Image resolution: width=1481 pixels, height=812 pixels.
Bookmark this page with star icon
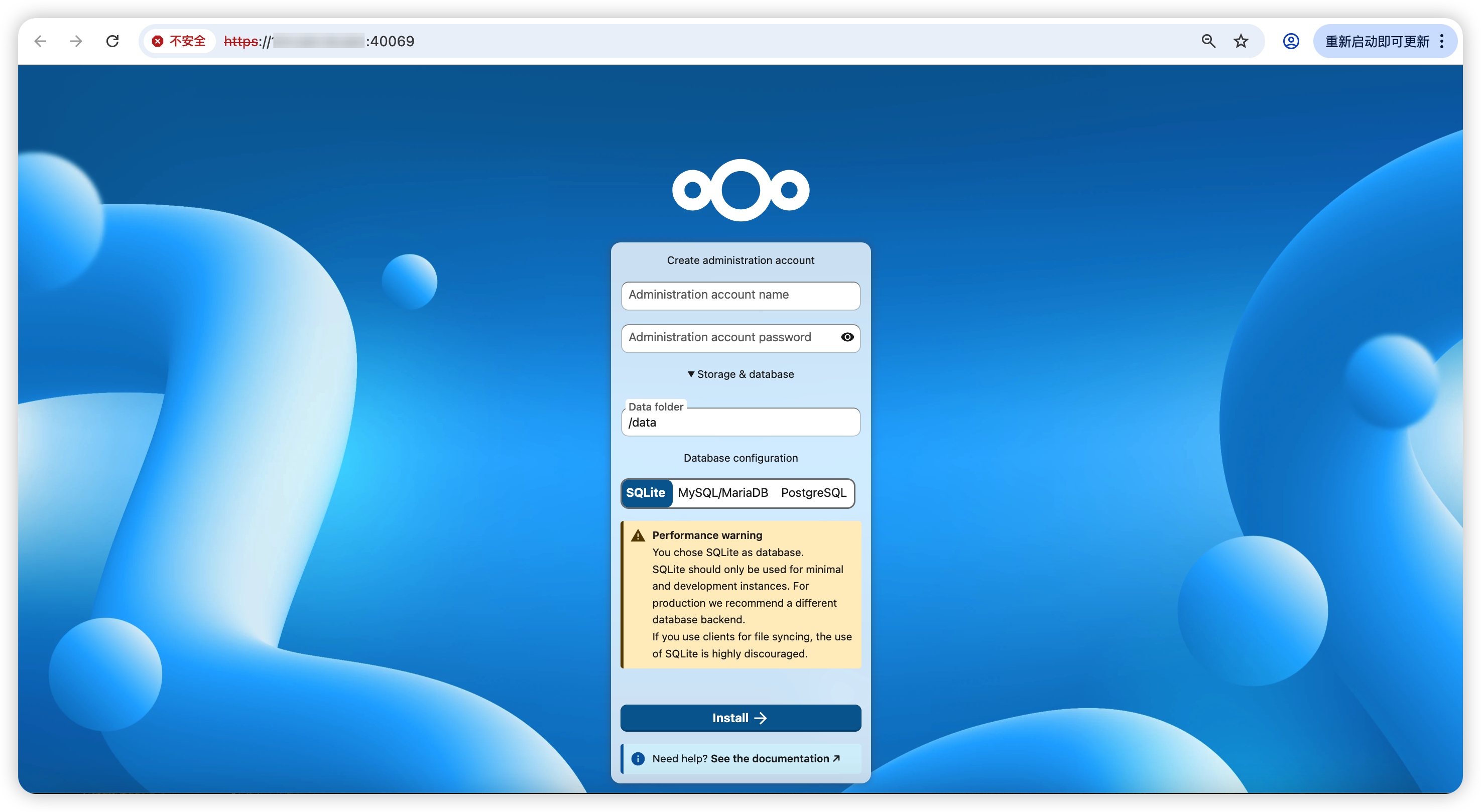coord(1241,41)
